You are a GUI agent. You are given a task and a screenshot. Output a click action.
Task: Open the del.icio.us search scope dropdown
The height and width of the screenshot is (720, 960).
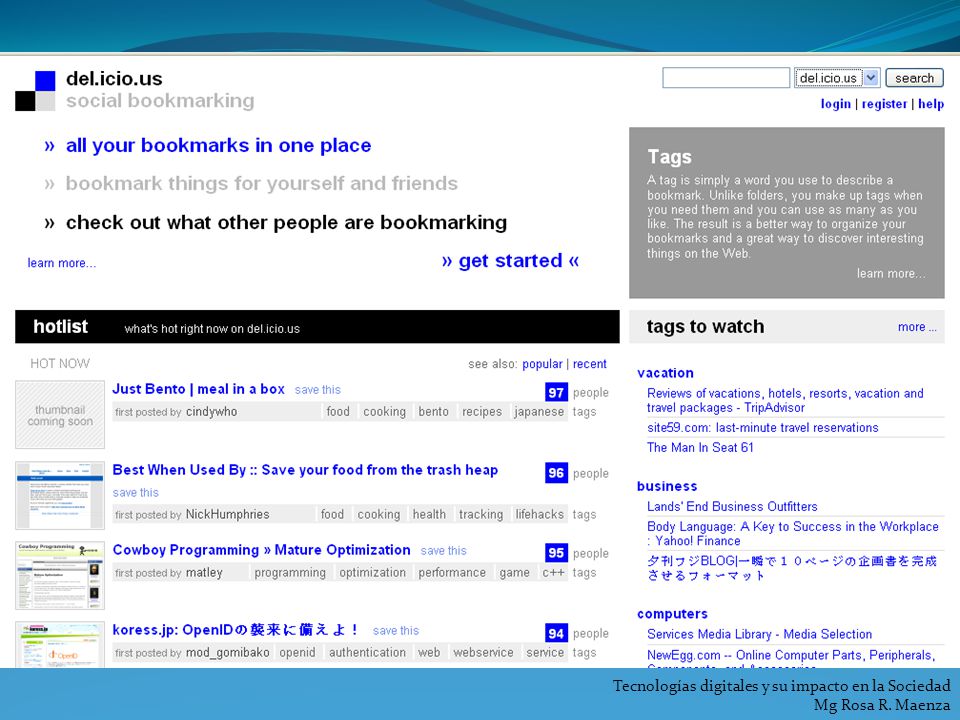pos(837,78)
